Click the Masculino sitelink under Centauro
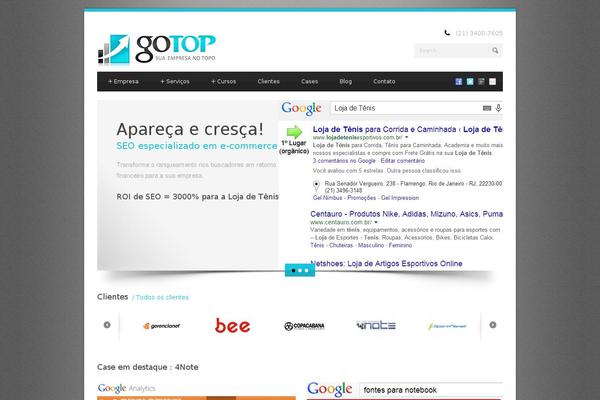The height and width of the screenshot is (400, 600). tap(371, 245)
